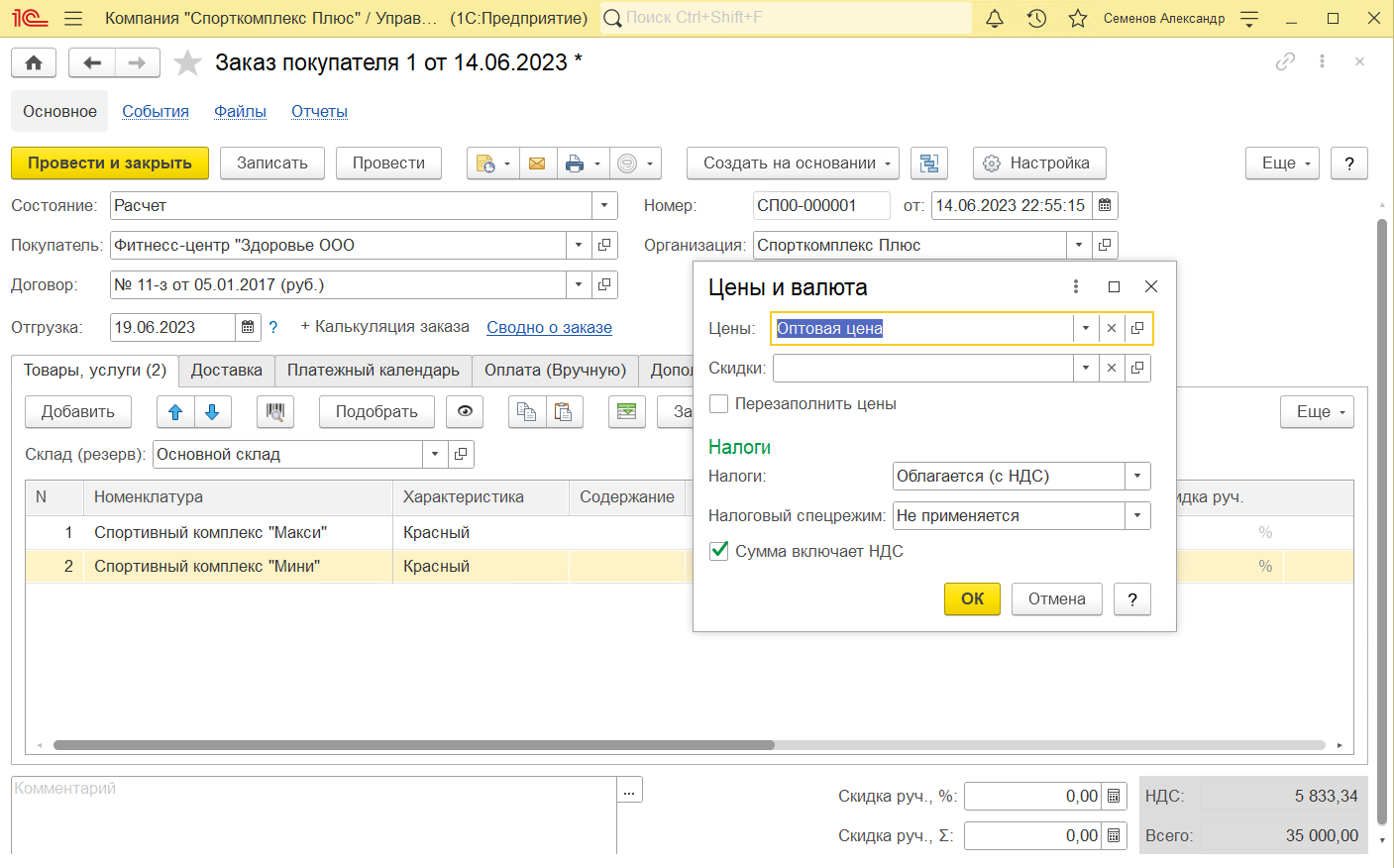This screenshot has width=1394, height=868.
Task: Click Отмена in Цены и валюта dialog
Action: click(1057, 598)
